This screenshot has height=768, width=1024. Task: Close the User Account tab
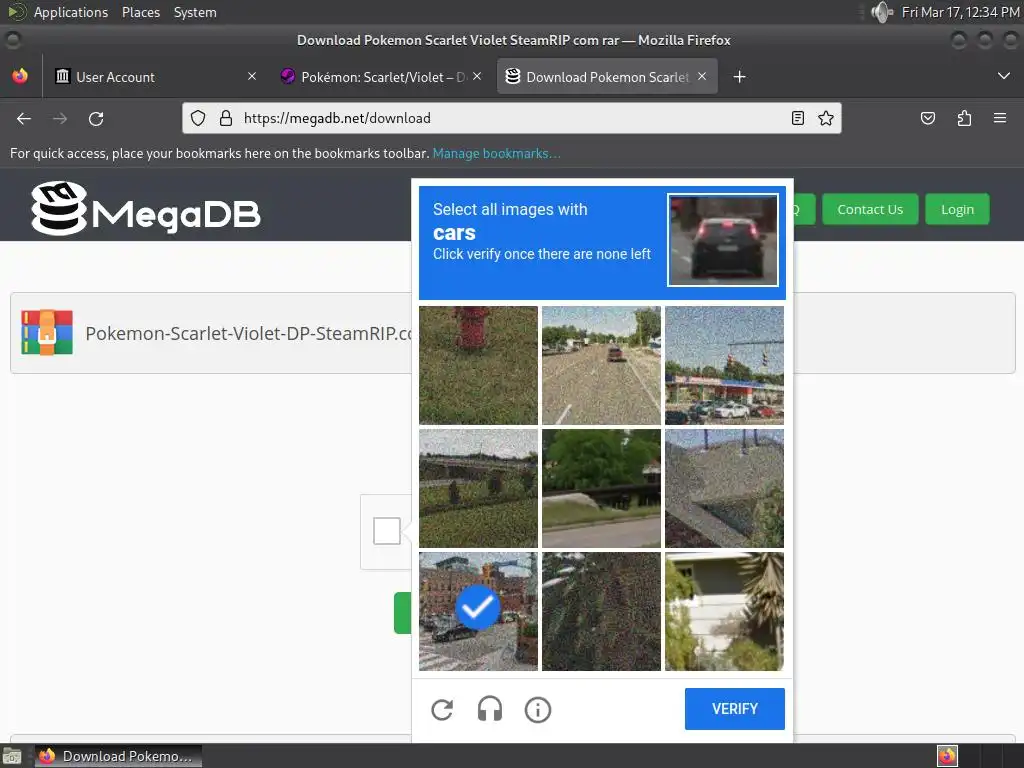click(252, 76)
